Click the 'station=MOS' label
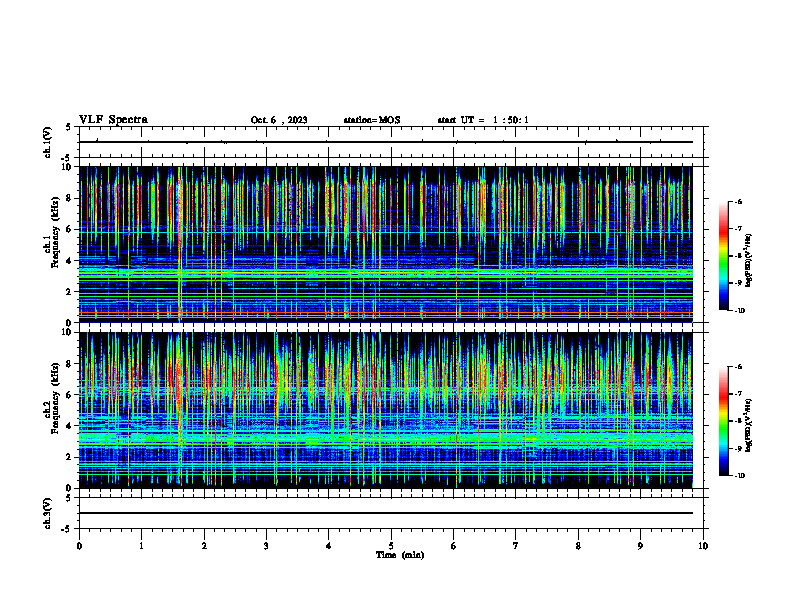This screenshot has width=792, height=612. coord(372,120)
